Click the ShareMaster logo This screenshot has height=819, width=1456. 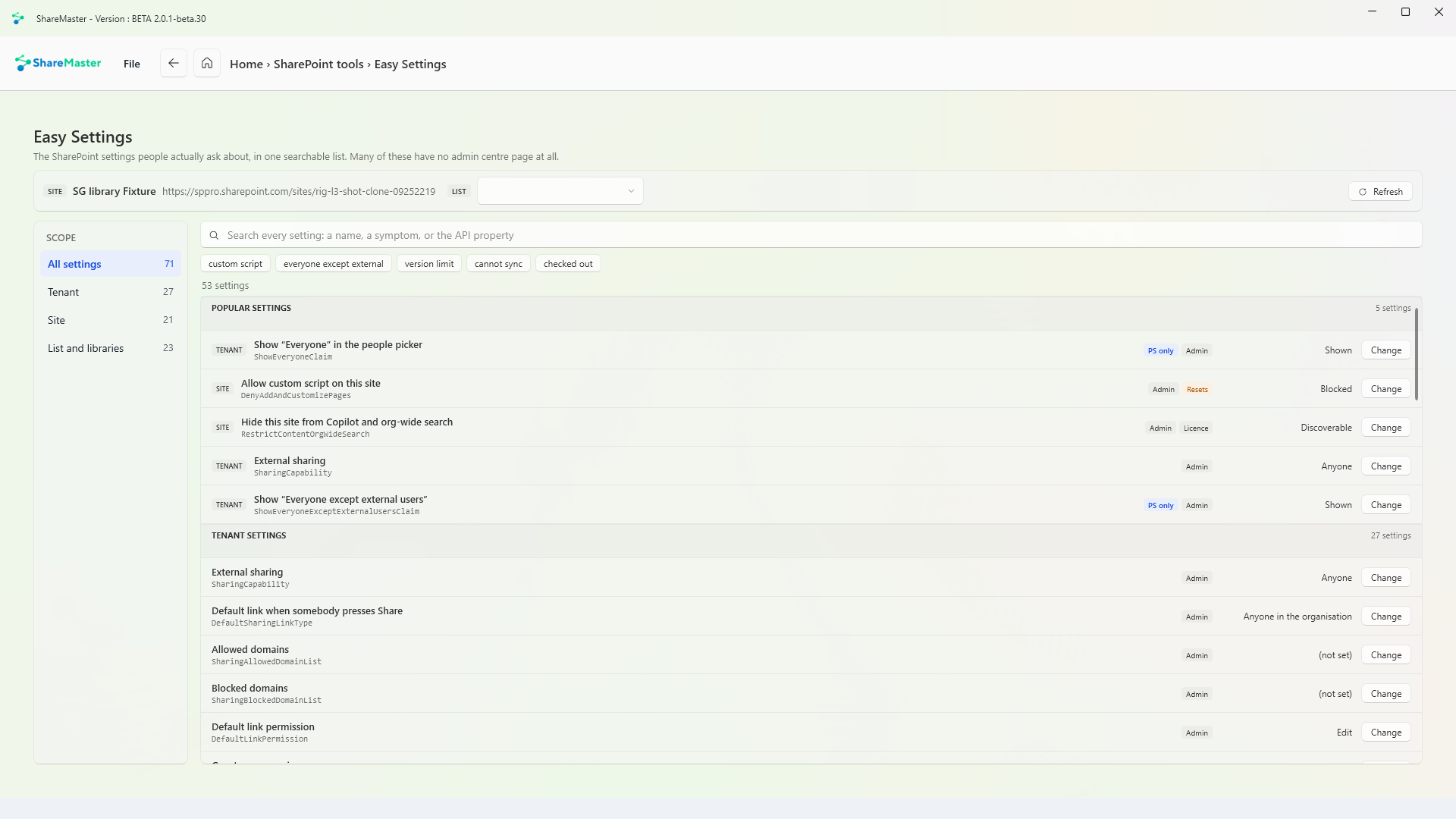point(58,63)
